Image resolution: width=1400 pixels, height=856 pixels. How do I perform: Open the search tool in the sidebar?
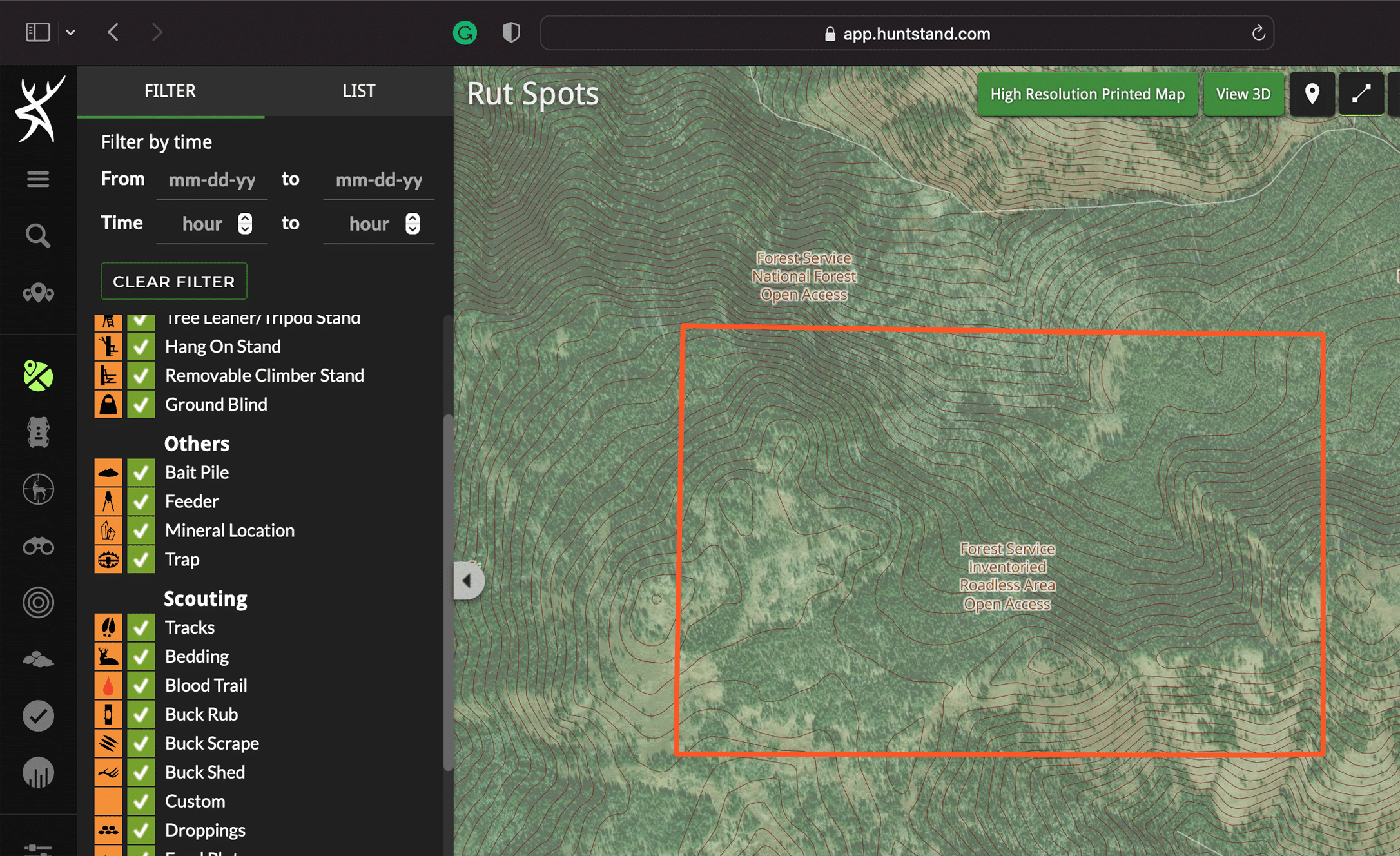38,236
